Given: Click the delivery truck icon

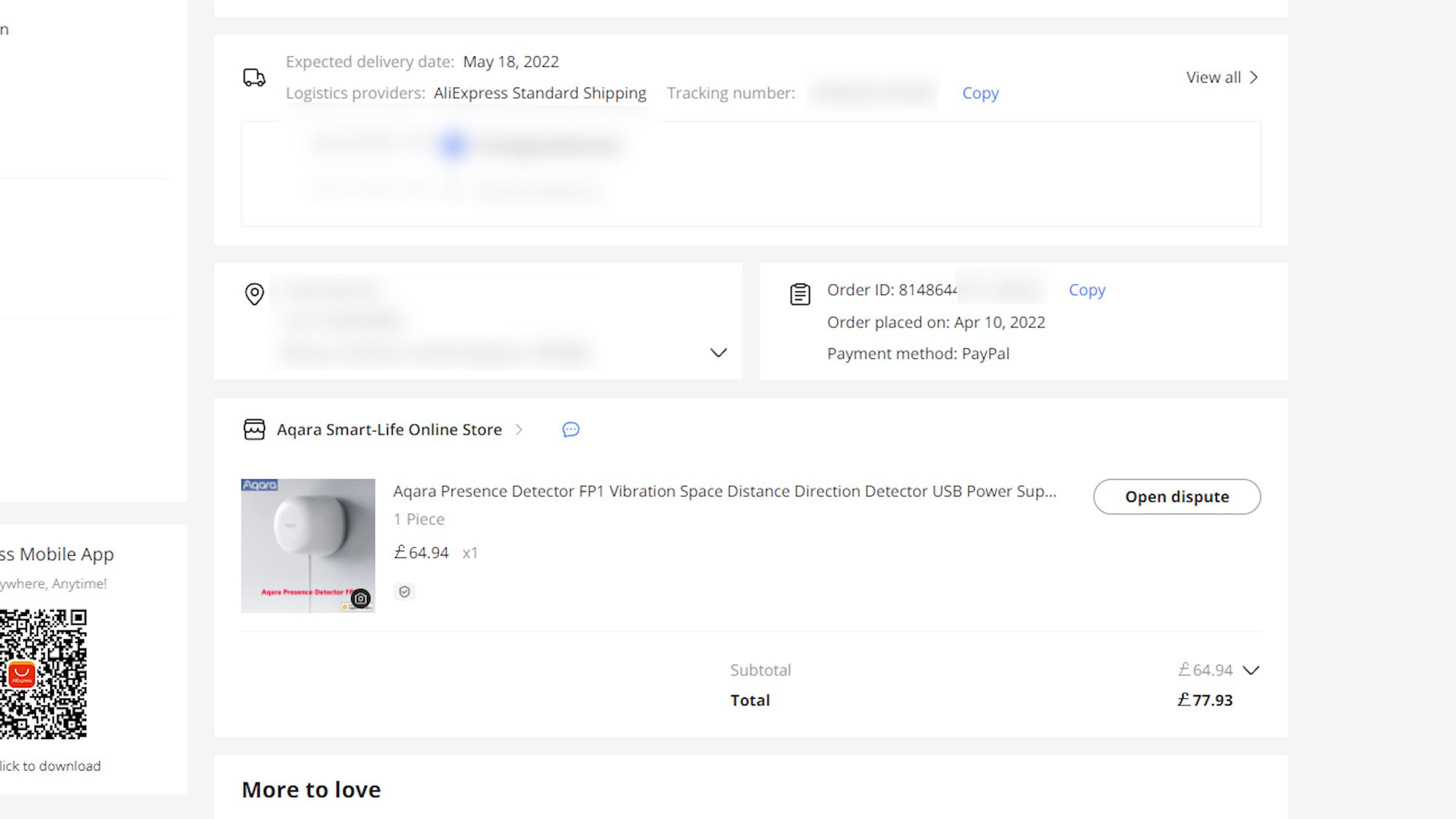Looking at the screenshot, I should click(254, 77).
